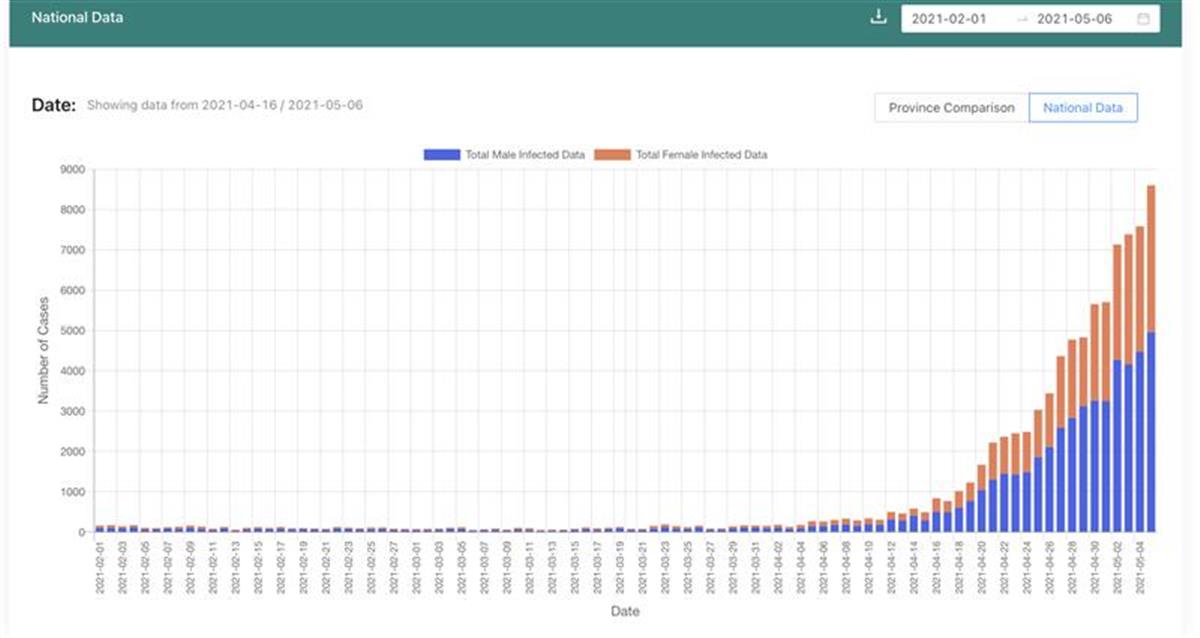Click the 9000 y-axis tick label

pos(73,170)
